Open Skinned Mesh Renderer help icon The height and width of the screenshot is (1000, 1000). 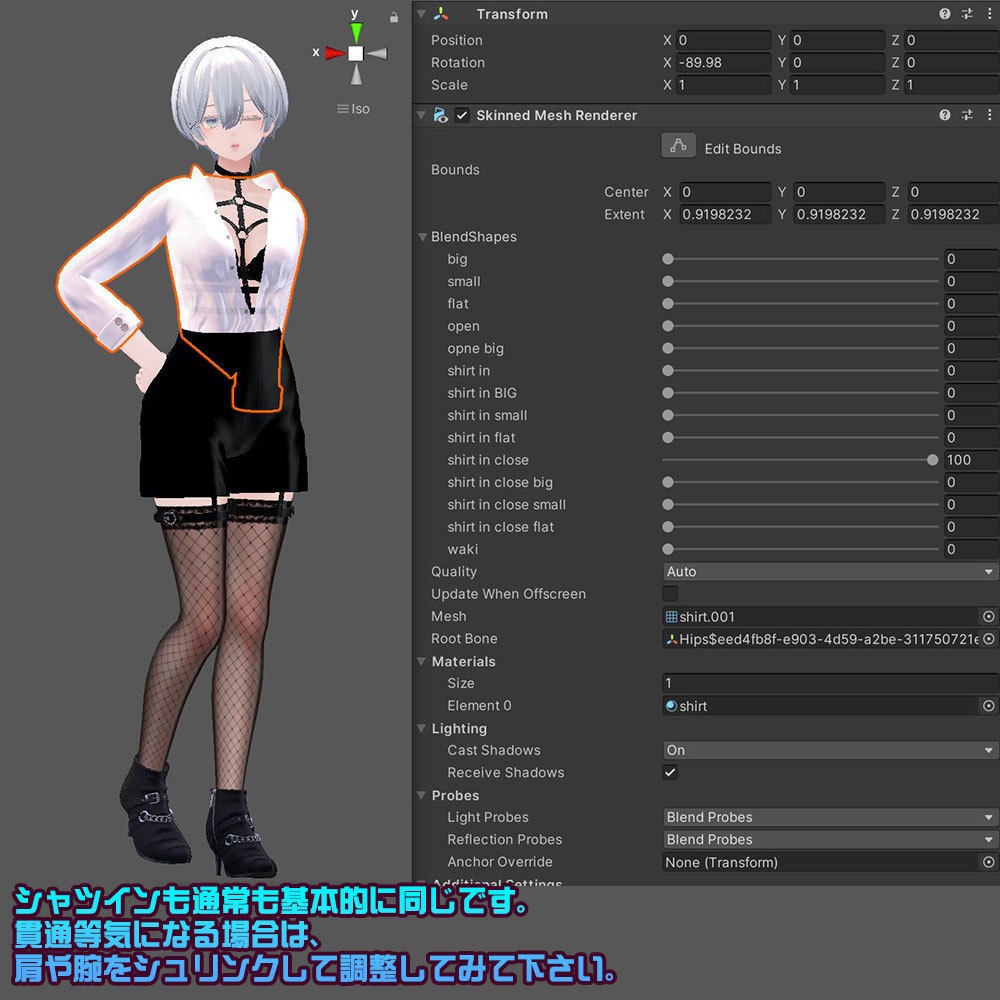pos(945,115)
